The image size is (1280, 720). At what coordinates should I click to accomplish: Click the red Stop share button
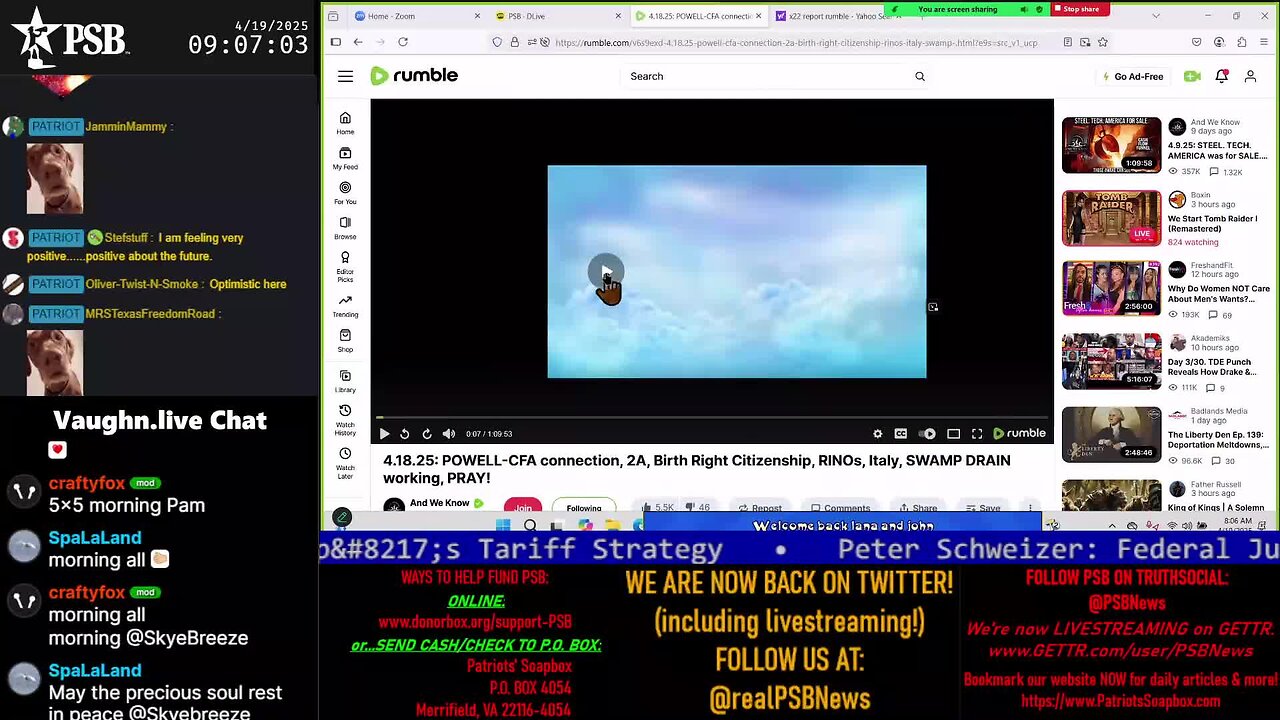tap(1077, 9)
